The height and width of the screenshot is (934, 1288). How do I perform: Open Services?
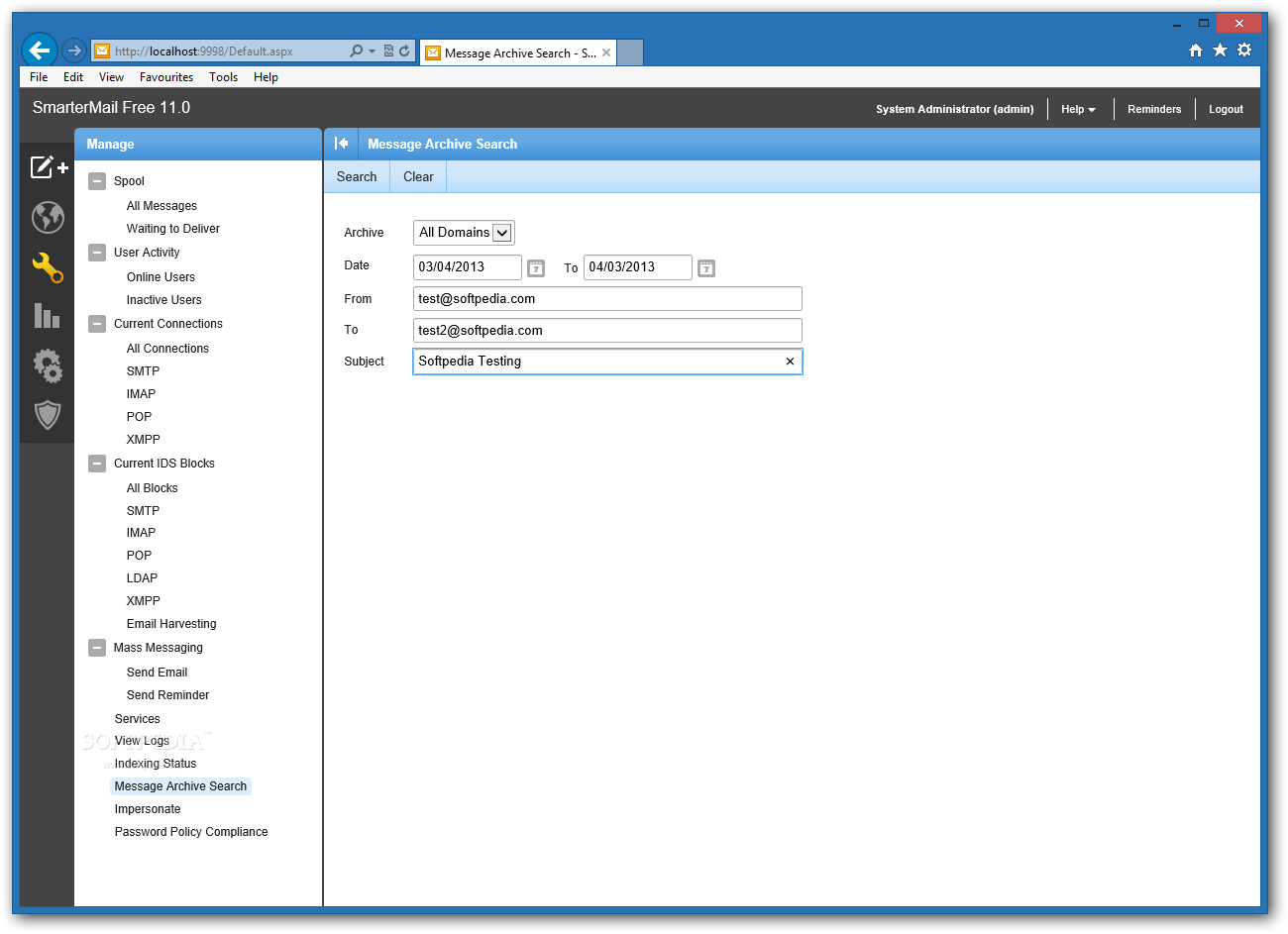tap(137, 719)
